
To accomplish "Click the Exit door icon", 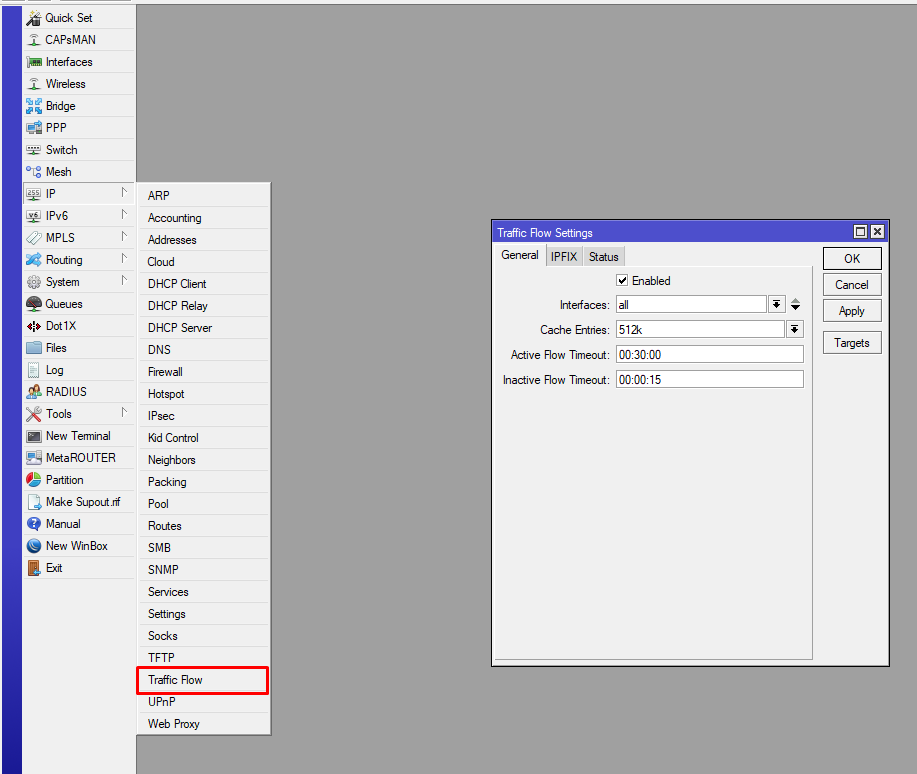I will (x=34, y=568).
